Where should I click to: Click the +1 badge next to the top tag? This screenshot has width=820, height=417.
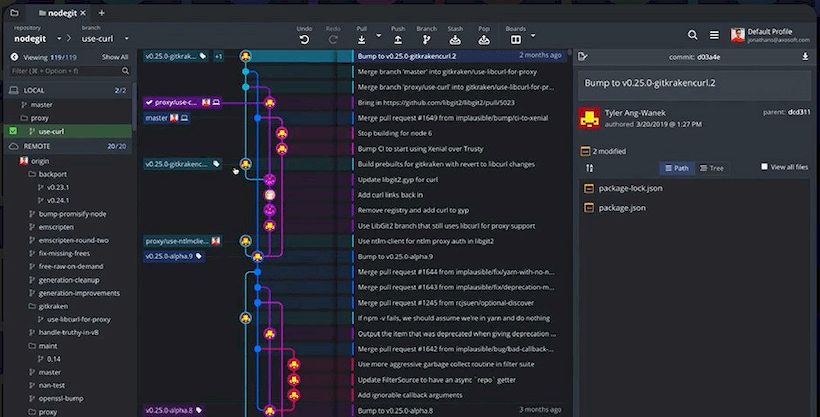point(219,56)
